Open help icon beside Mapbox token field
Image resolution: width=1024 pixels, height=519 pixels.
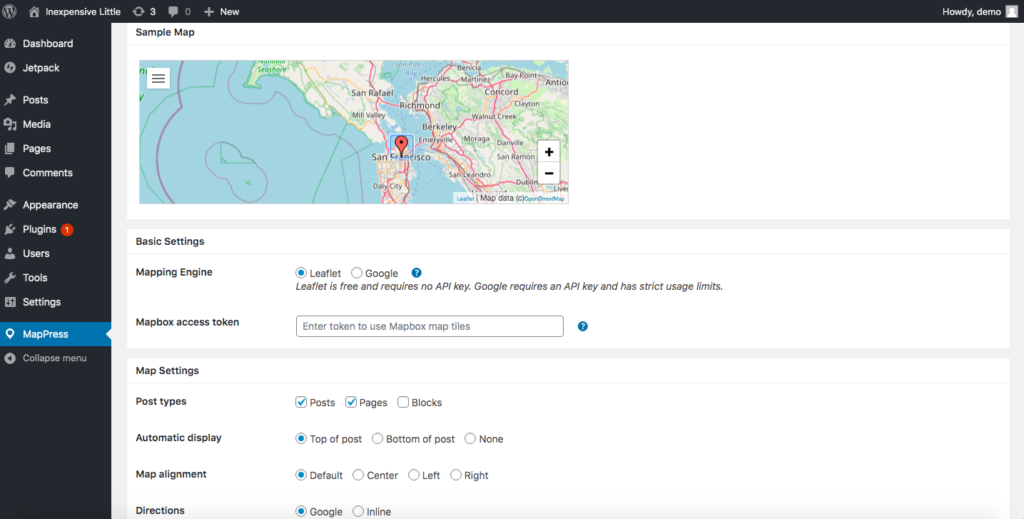click(583, 326)
